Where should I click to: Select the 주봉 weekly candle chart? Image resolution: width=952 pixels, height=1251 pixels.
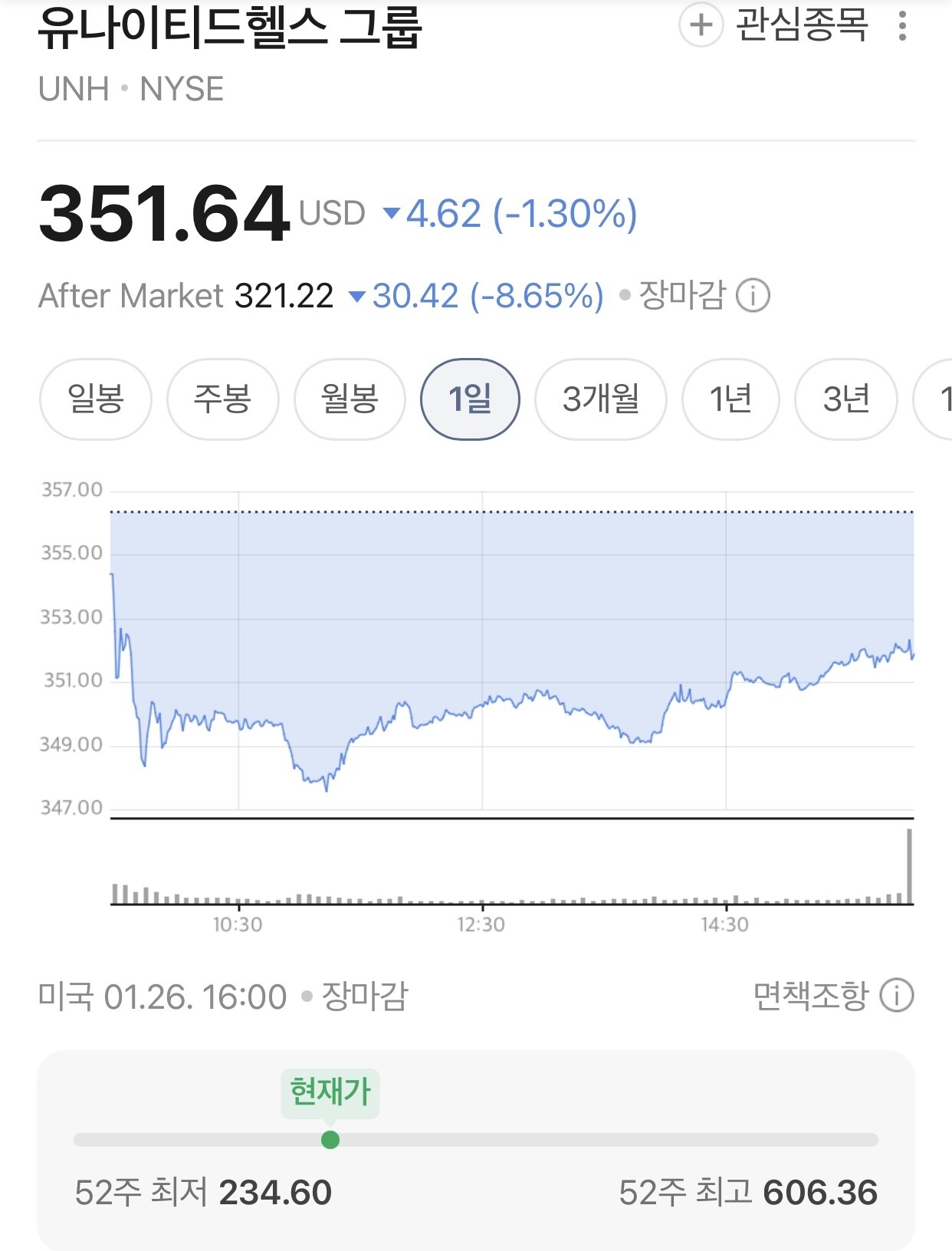pos(223,399)
